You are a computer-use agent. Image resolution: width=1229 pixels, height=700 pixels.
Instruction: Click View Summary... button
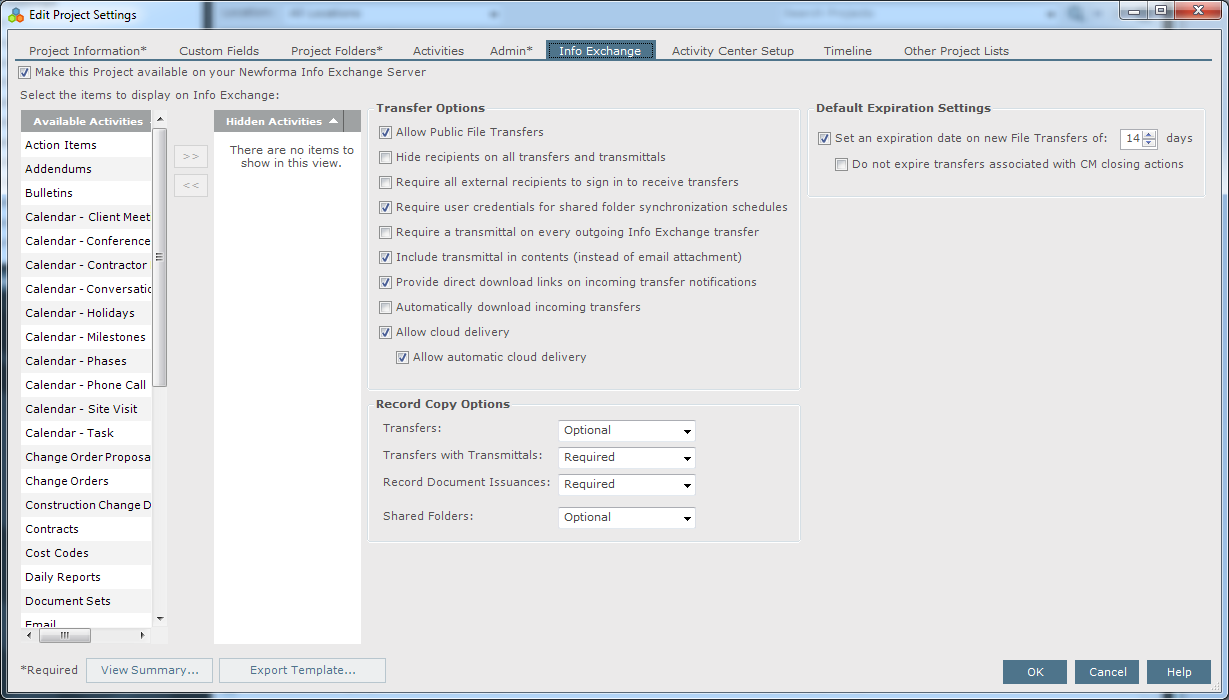[x=149, y=670]
